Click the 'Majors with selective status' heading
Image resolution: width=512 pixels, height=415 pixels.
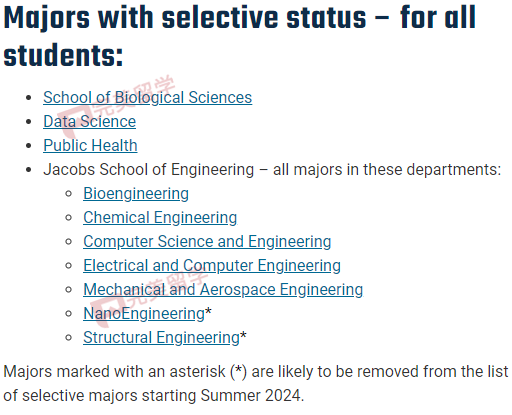tap(239, 37)
